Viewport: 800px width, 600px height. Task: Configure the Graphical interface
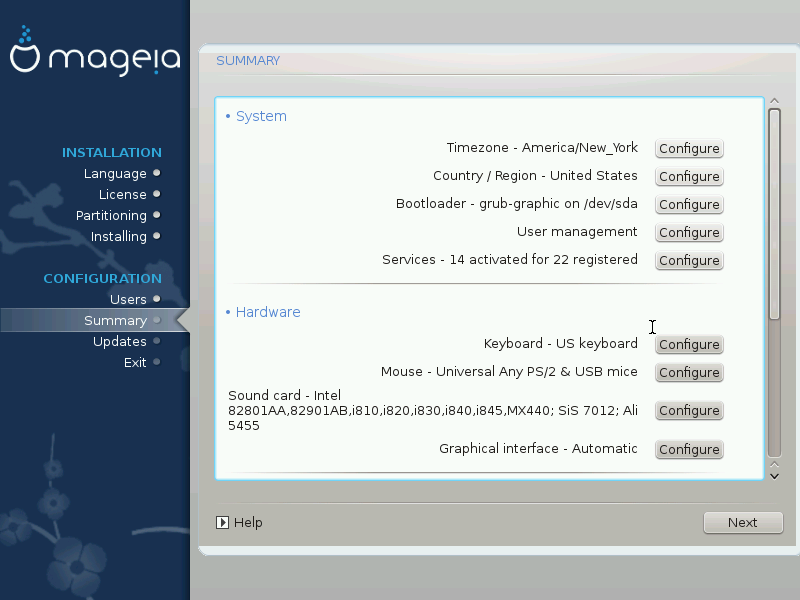pos(689,449)
